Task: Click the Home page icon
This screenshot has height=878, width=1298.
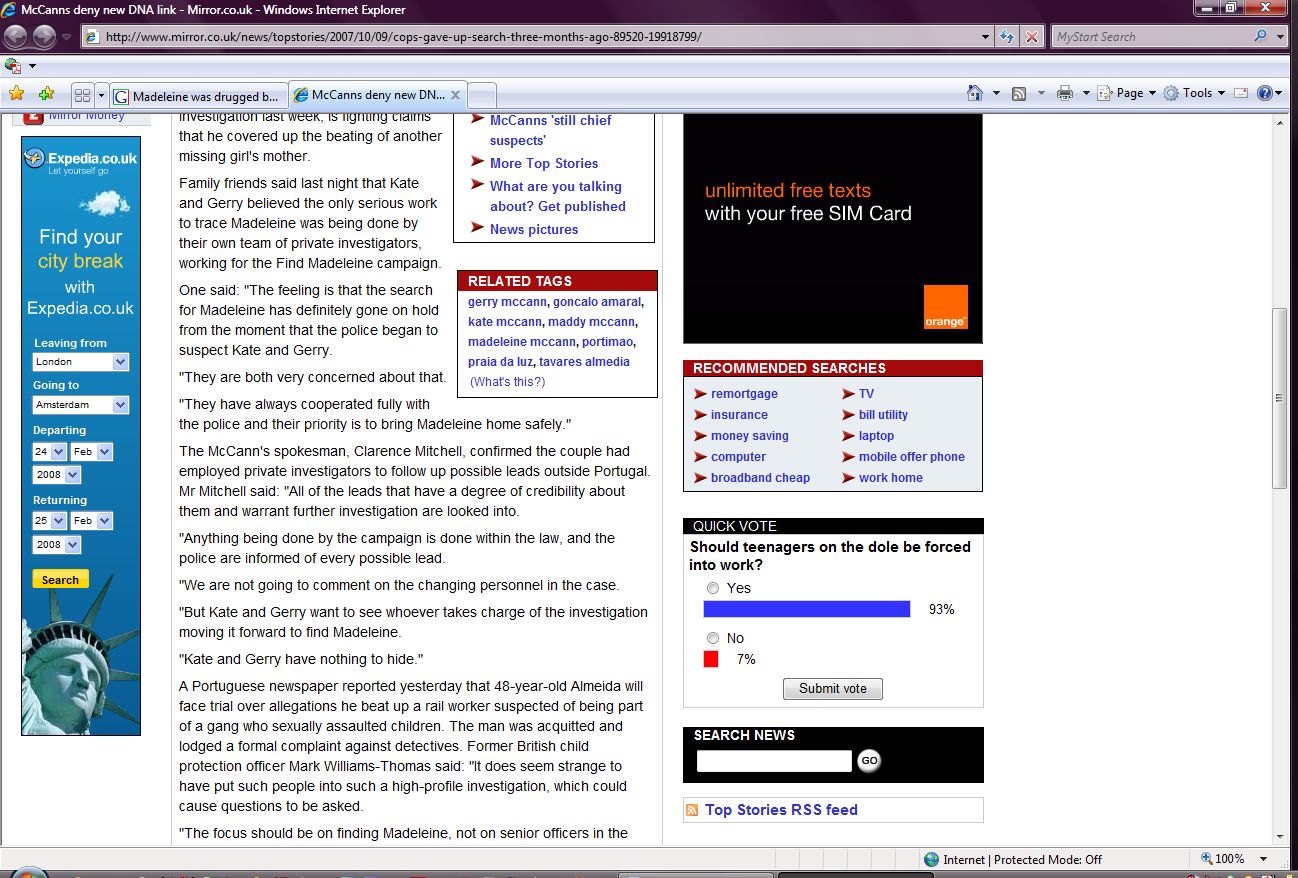Action: pos(975,93)
